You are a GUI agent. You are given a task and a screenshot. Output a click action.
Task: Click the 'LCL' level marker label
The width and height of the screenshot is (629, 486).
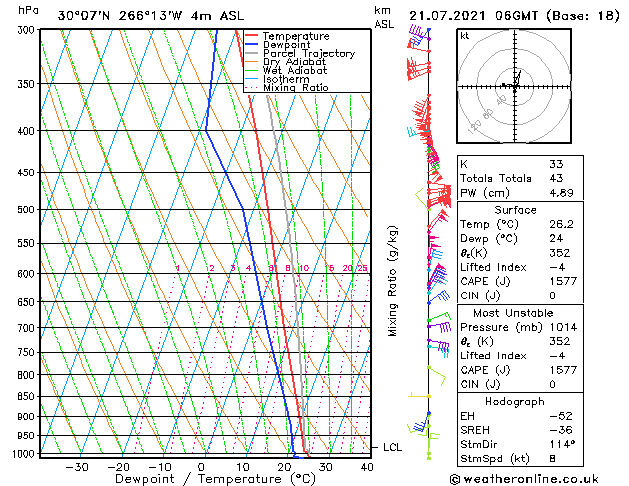pyautogui.click(x=392, y=447)
